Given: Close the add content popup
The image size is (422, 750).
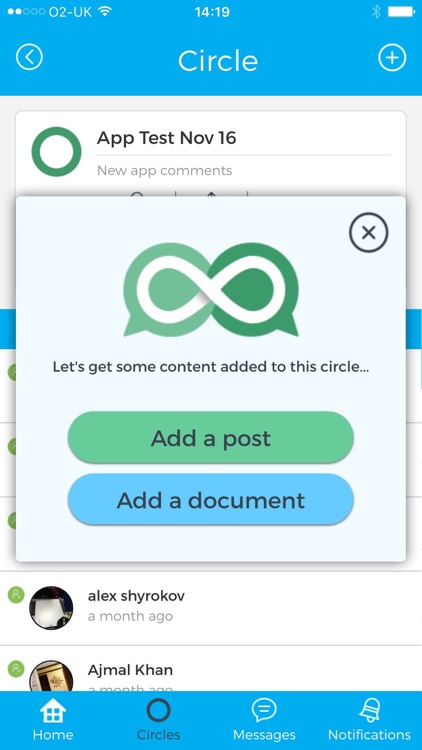Looking at the screenshot, I should (368, 232).
